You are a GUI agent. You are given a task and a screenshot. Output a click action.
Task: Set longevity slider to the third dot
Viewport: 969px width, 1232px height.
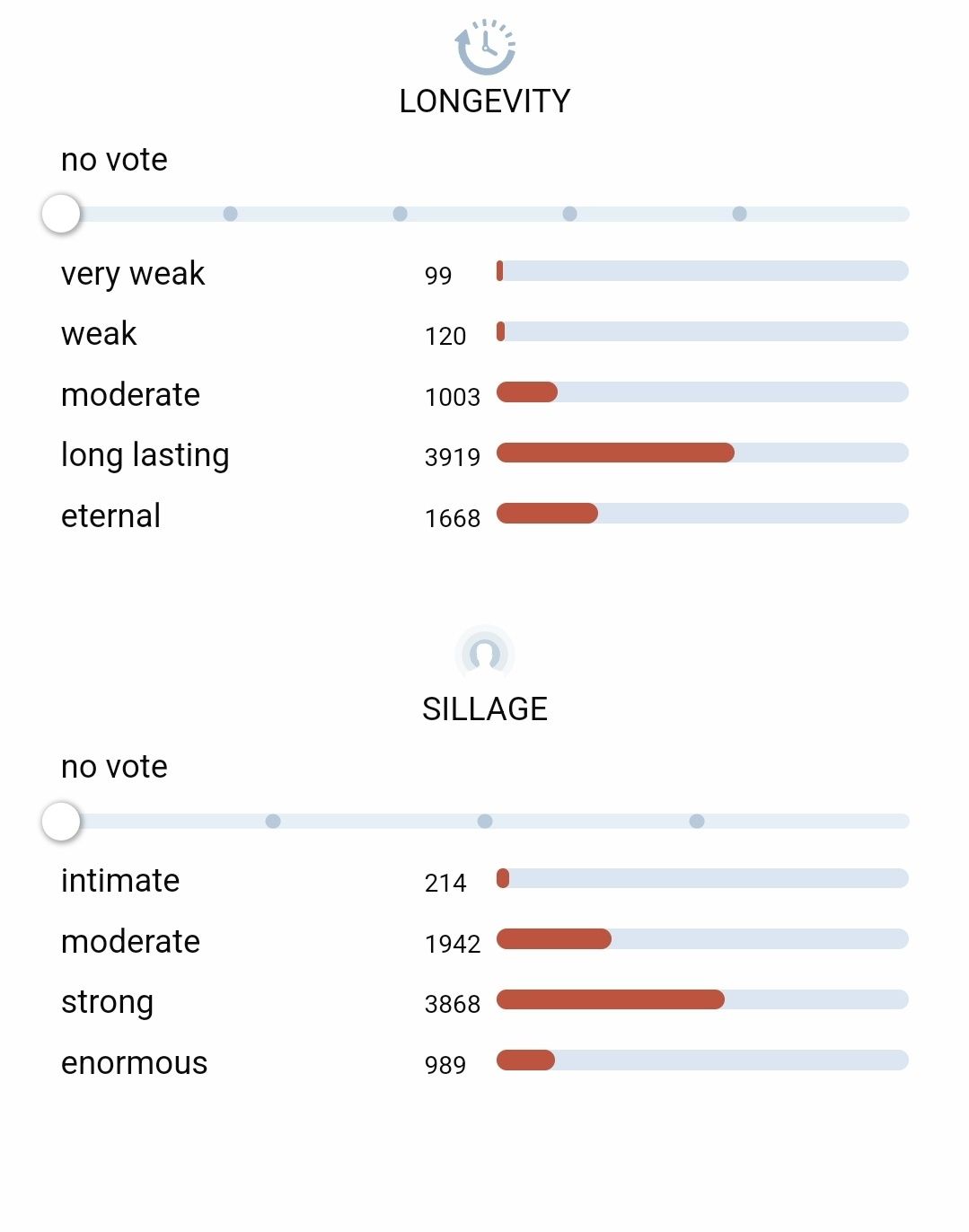pyautogui.click(x=401, y=214)
